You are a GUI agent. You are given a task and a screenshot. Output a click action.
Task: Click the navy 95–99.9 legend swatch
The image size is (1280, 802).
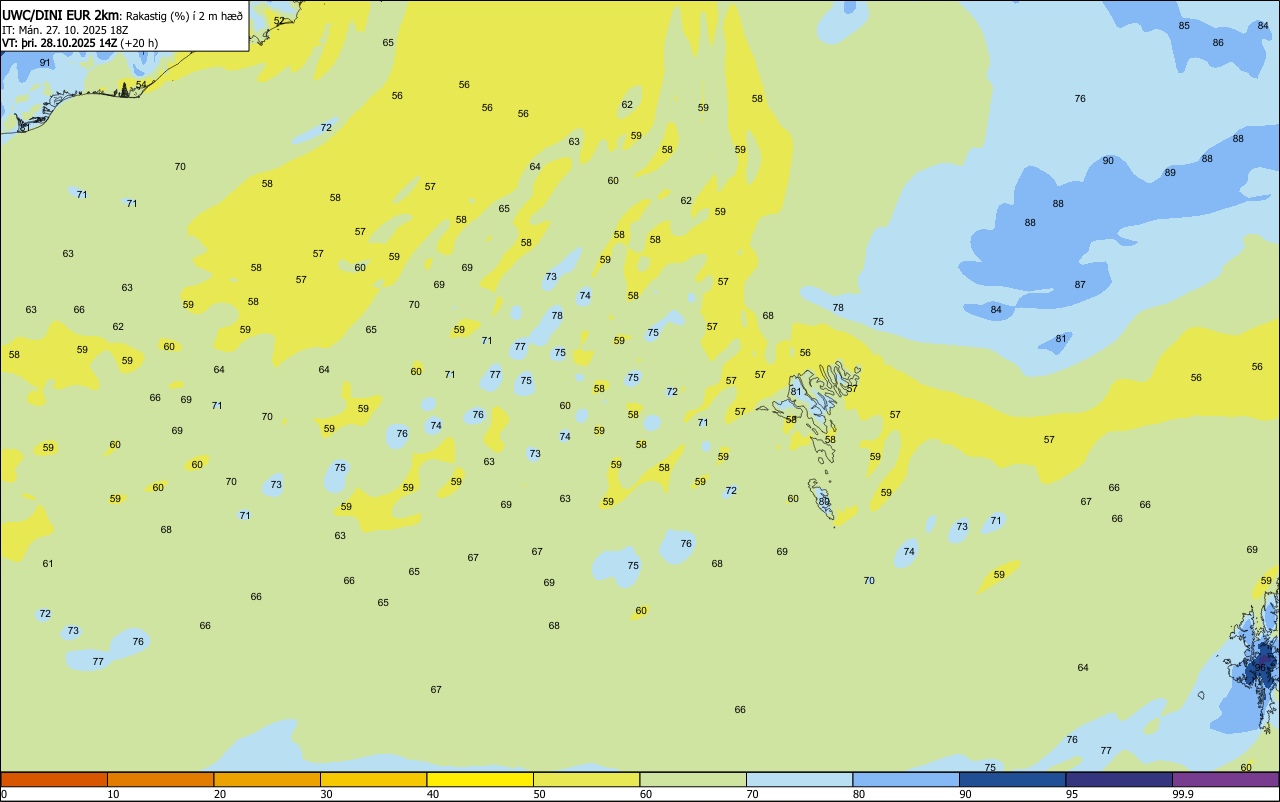click(x=1119, y=779)
